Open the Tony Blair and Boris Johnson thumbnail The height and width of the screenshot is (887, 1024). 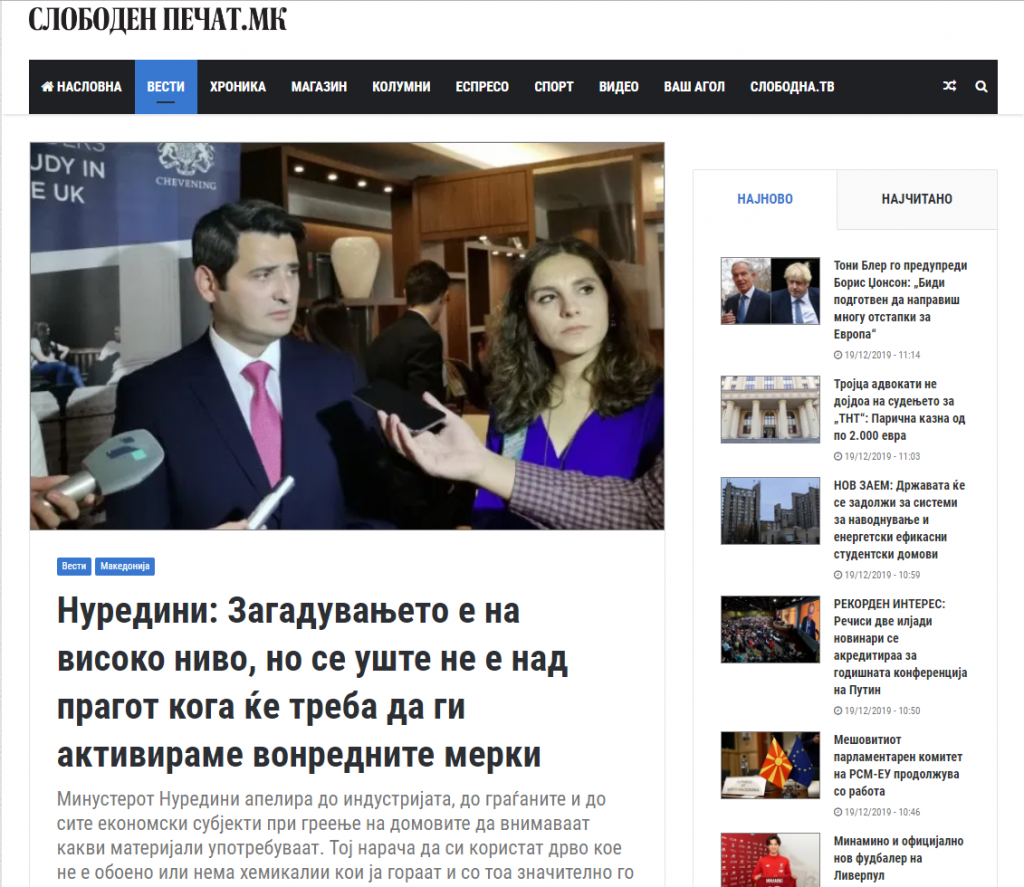pyautogui.click(x=770, y=291)
